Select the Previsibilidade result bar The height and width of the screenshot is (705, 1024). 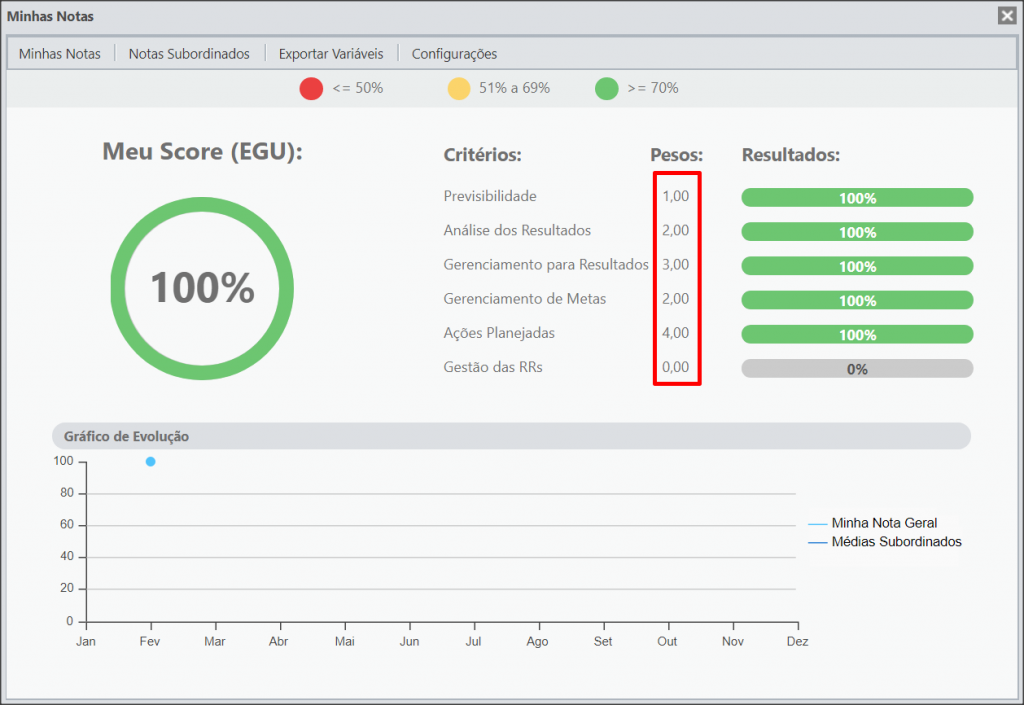857,198
